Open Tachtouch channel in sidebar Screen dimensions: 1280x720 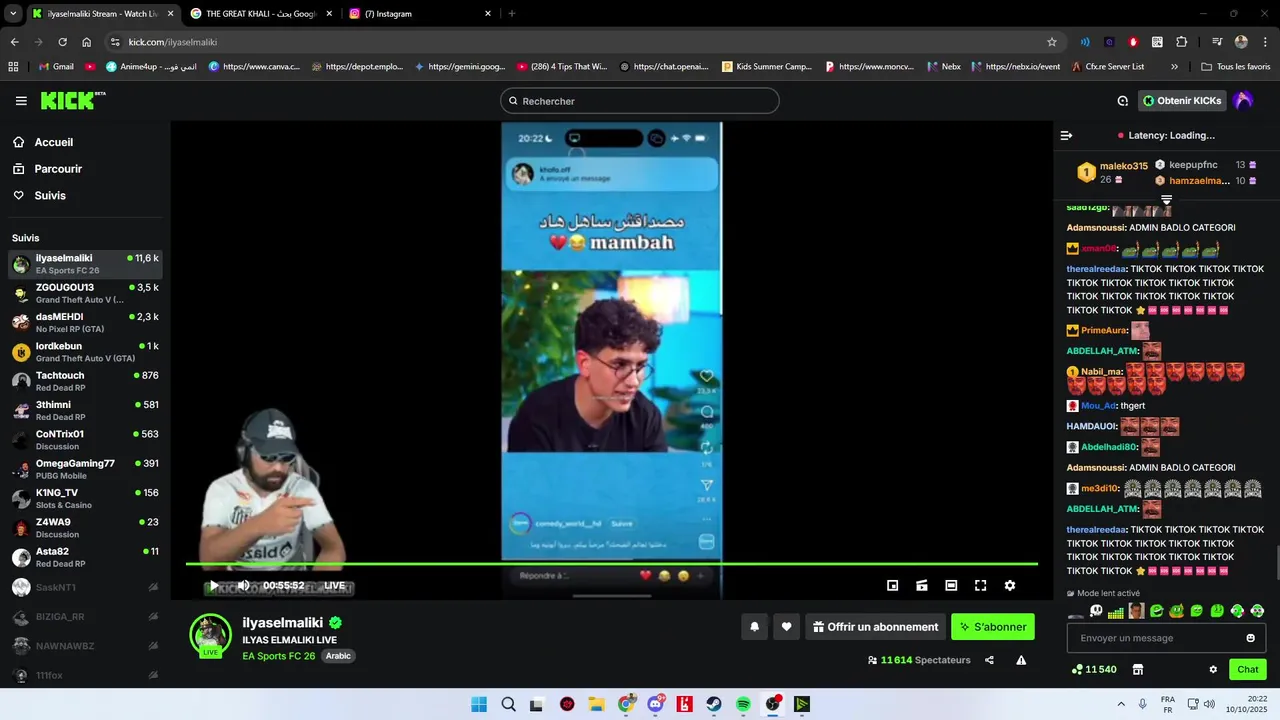[x=85, y=381]
